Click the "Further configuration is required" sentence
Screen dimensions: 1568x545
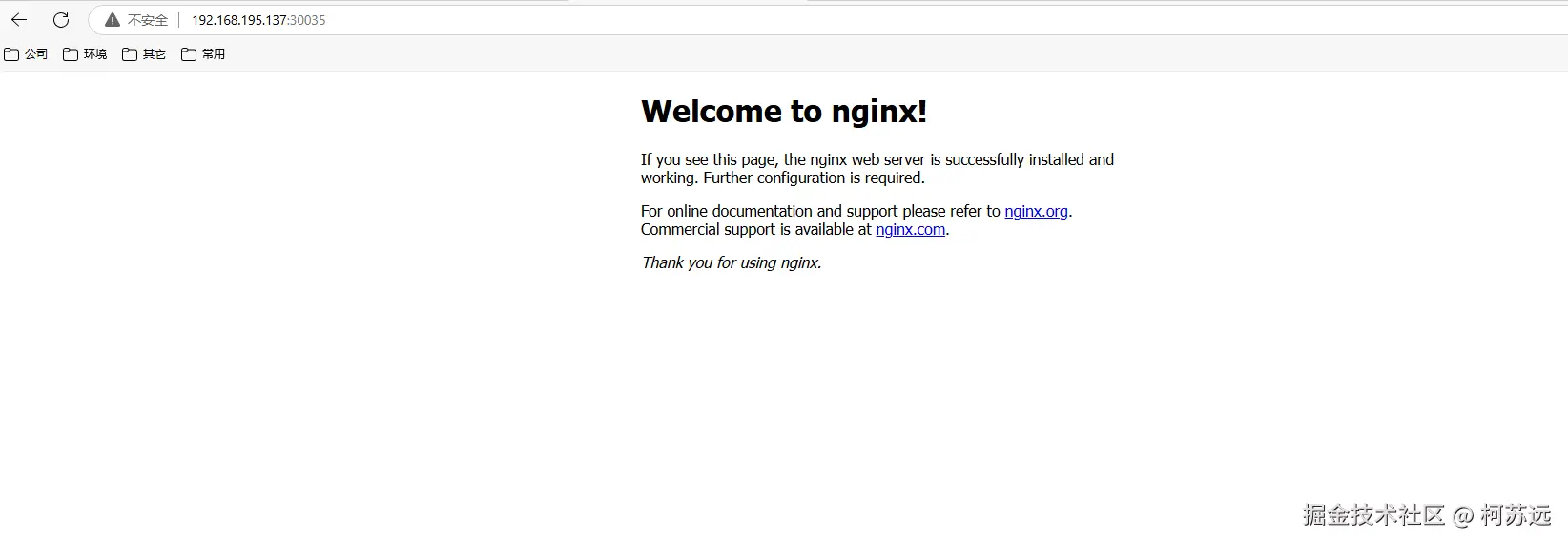tap(814, 178)
